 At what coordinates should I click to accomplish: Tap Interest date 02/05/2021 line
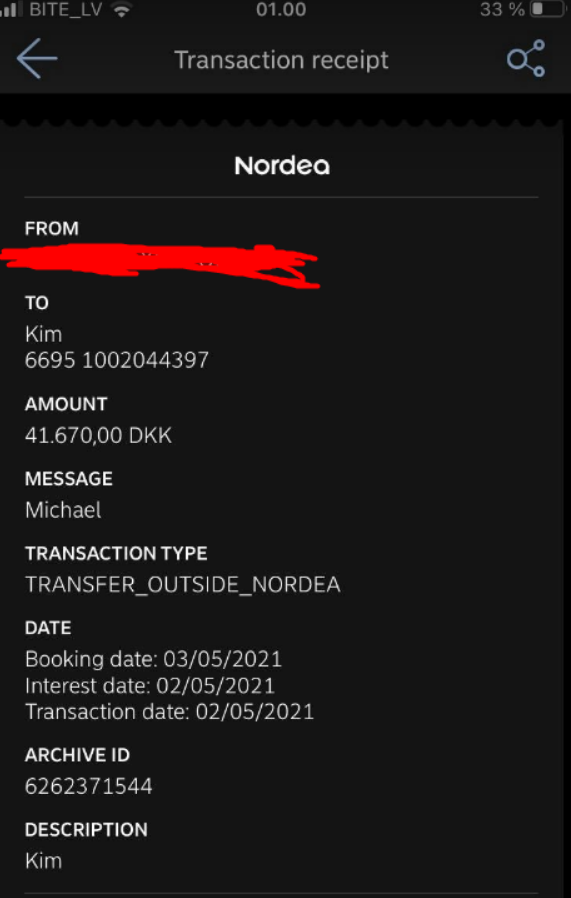click(x=150, y=686)
